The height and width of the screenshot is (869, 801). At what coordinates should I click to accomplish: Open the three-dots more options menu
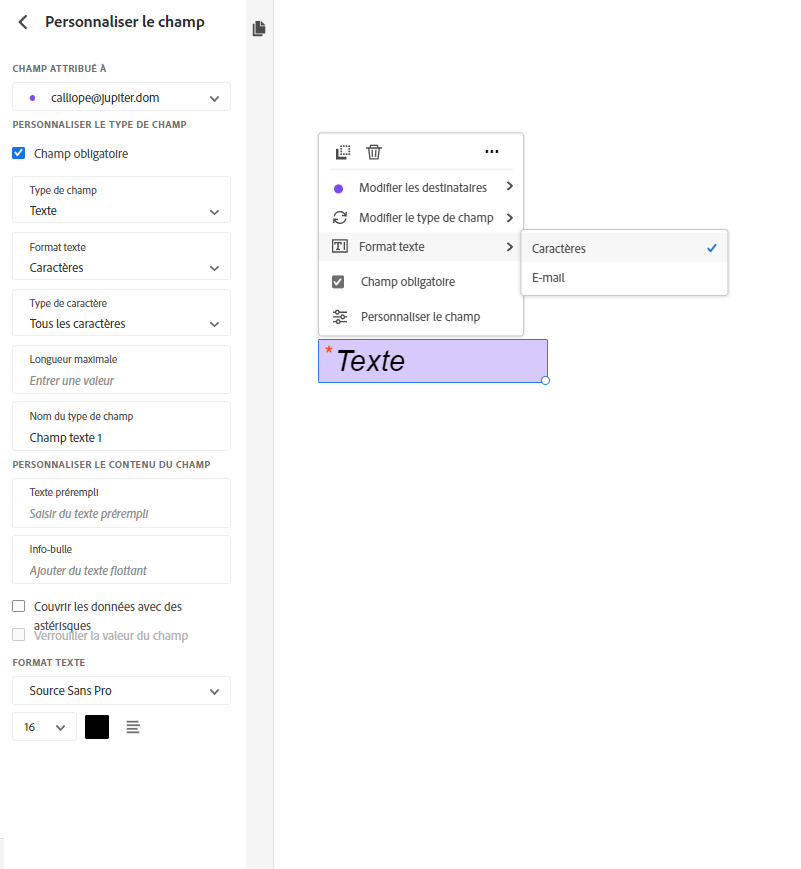[491, 152]
